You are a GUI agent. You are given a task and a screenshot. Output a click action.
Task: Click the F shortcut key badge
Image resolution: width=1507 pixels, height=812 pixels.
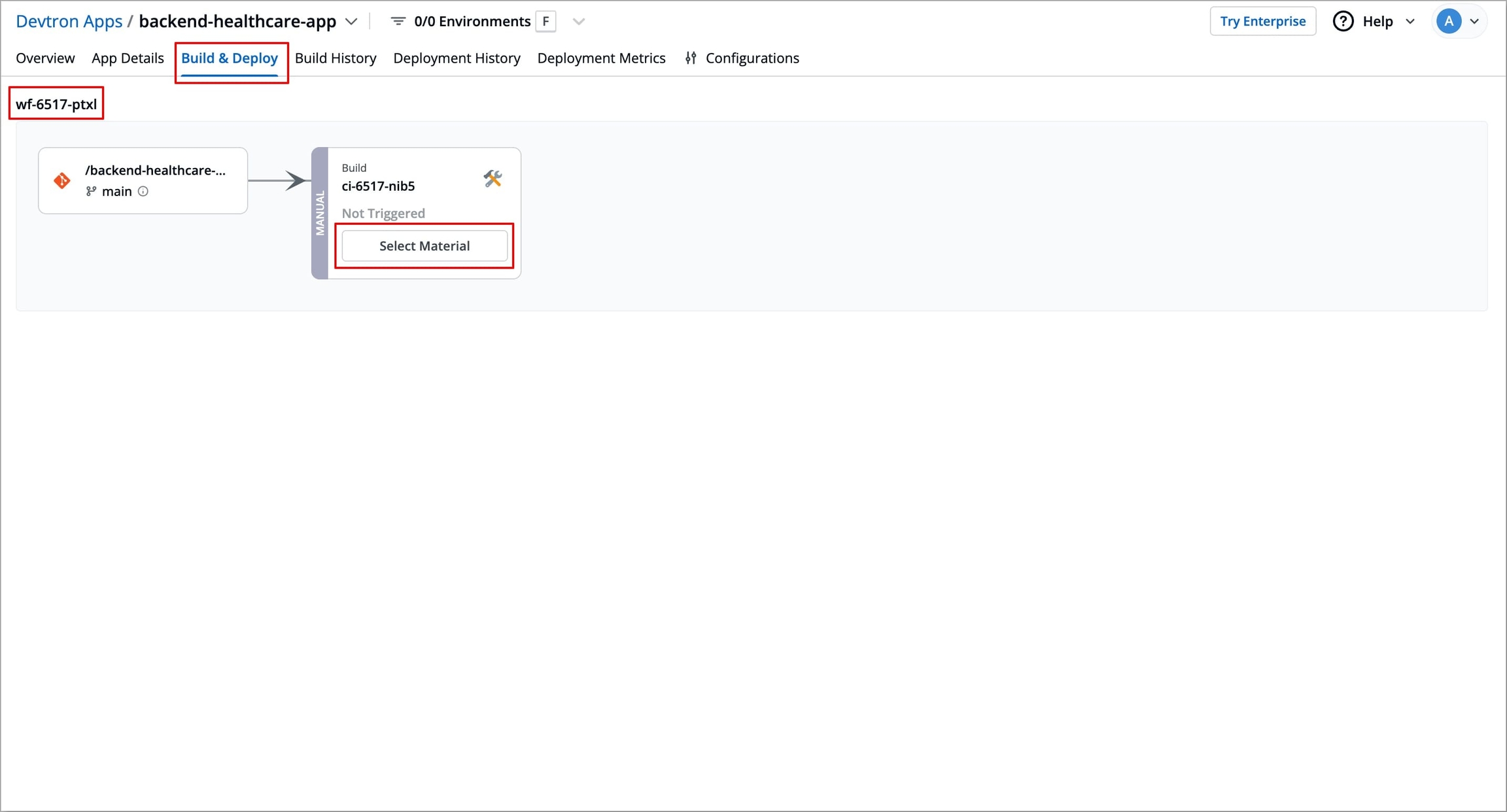click(x=546, y=22)
